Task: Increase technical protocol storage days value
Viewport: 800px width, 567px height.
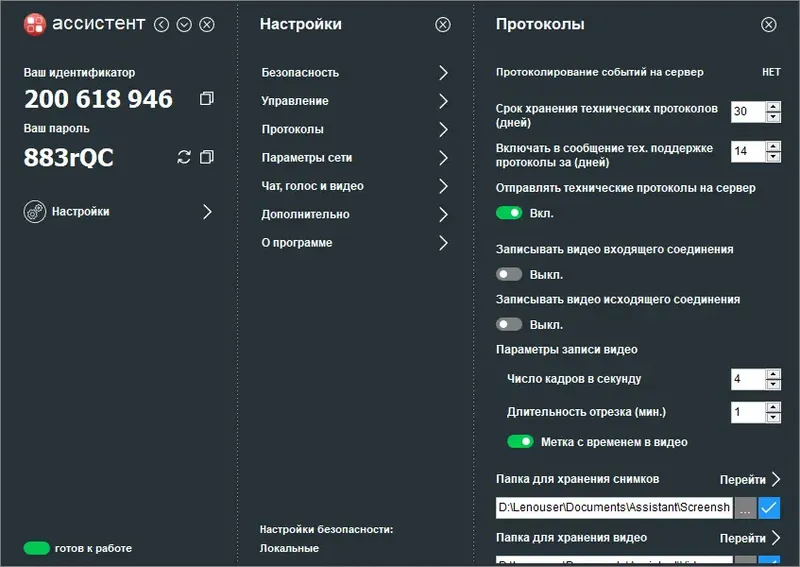Action: point(773,106)
